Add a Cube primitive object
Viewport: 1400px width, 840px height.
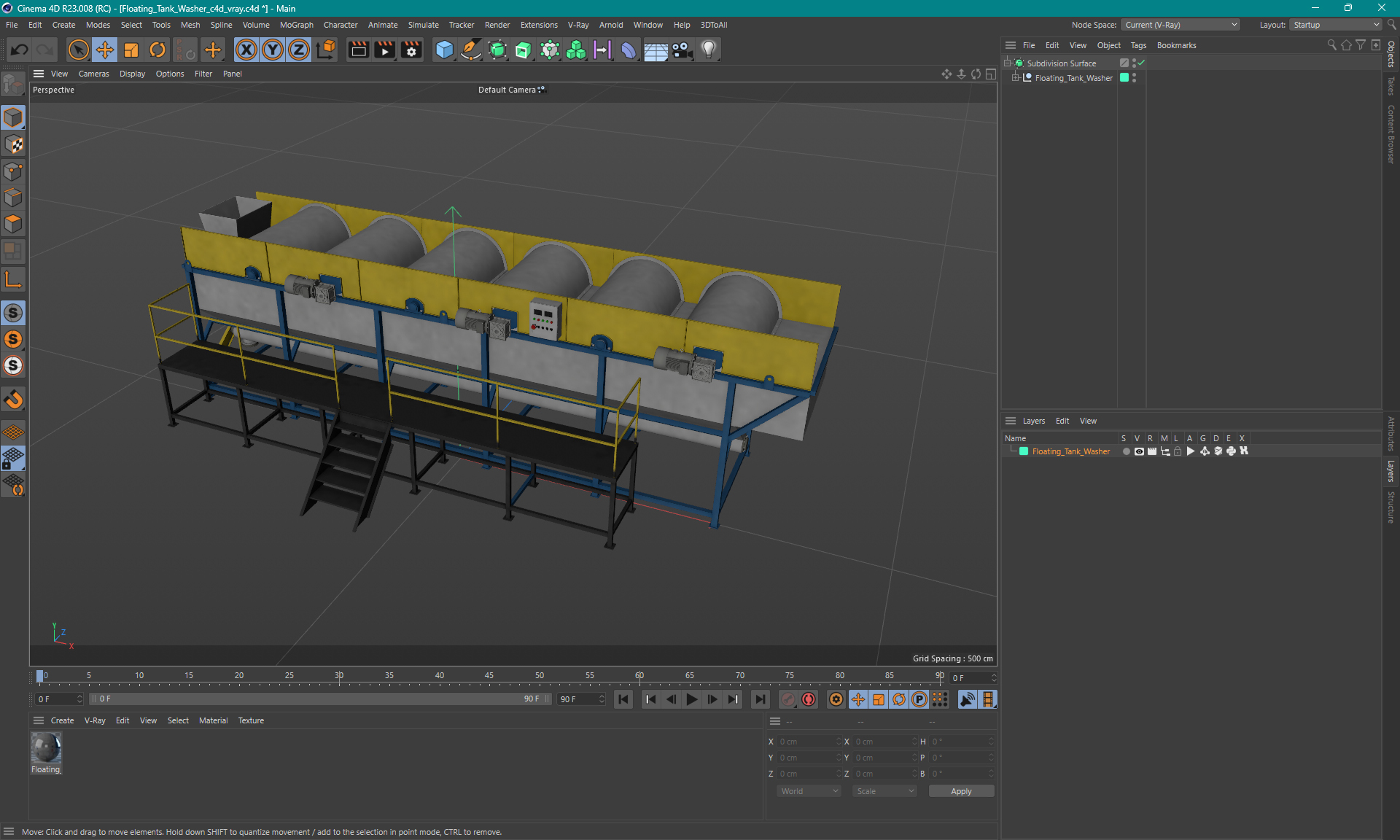pyautogui.click(x=444, y=50)
